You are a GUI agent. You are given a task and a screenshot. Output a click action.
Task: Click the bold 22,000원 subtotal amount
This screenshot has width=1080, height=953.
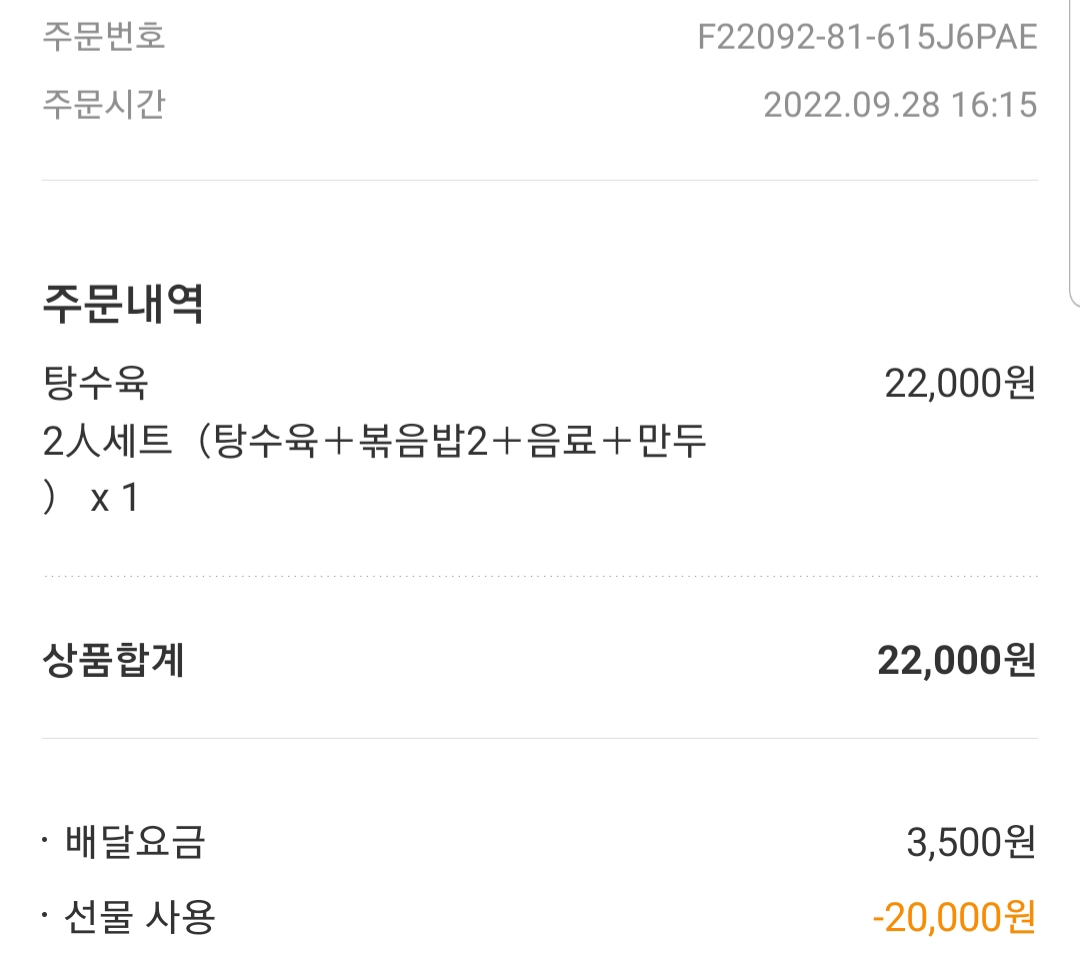957,661
